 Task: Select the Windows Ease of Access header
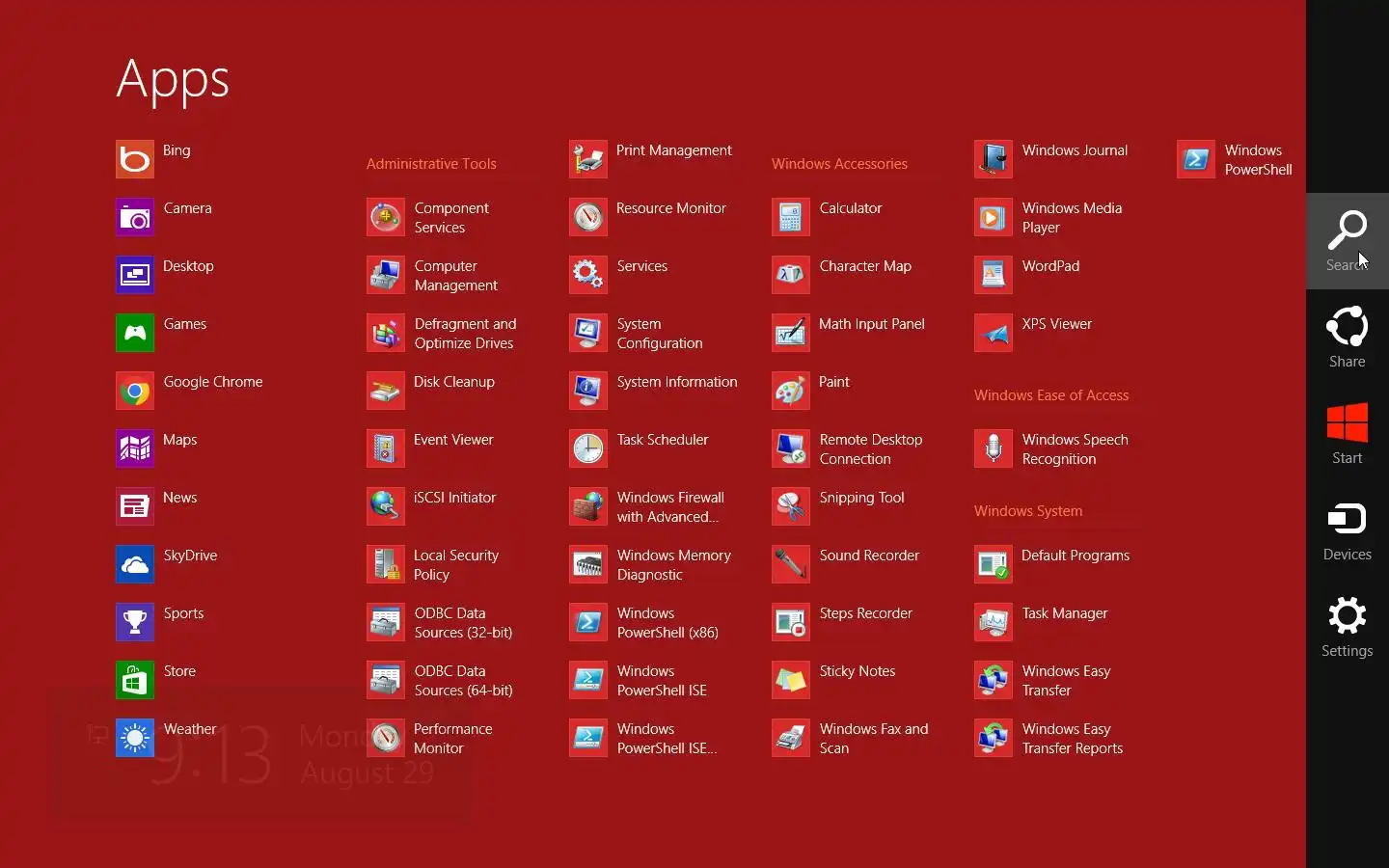click(1051, 395)
